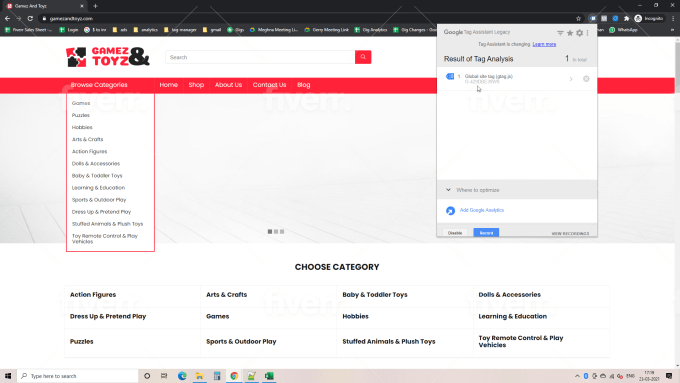Select the second slider dot
The height and width of the screenshot is (383, 680).
tap(276, 232)
